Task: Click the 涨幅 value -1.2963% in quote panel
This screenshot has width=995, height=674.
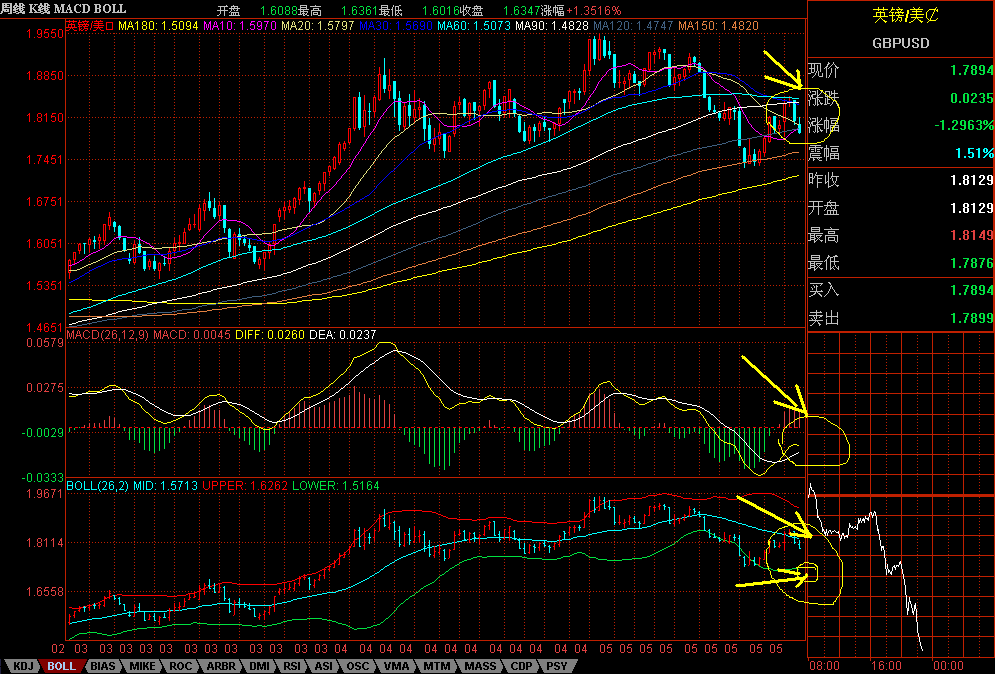Action: [964, 126]
